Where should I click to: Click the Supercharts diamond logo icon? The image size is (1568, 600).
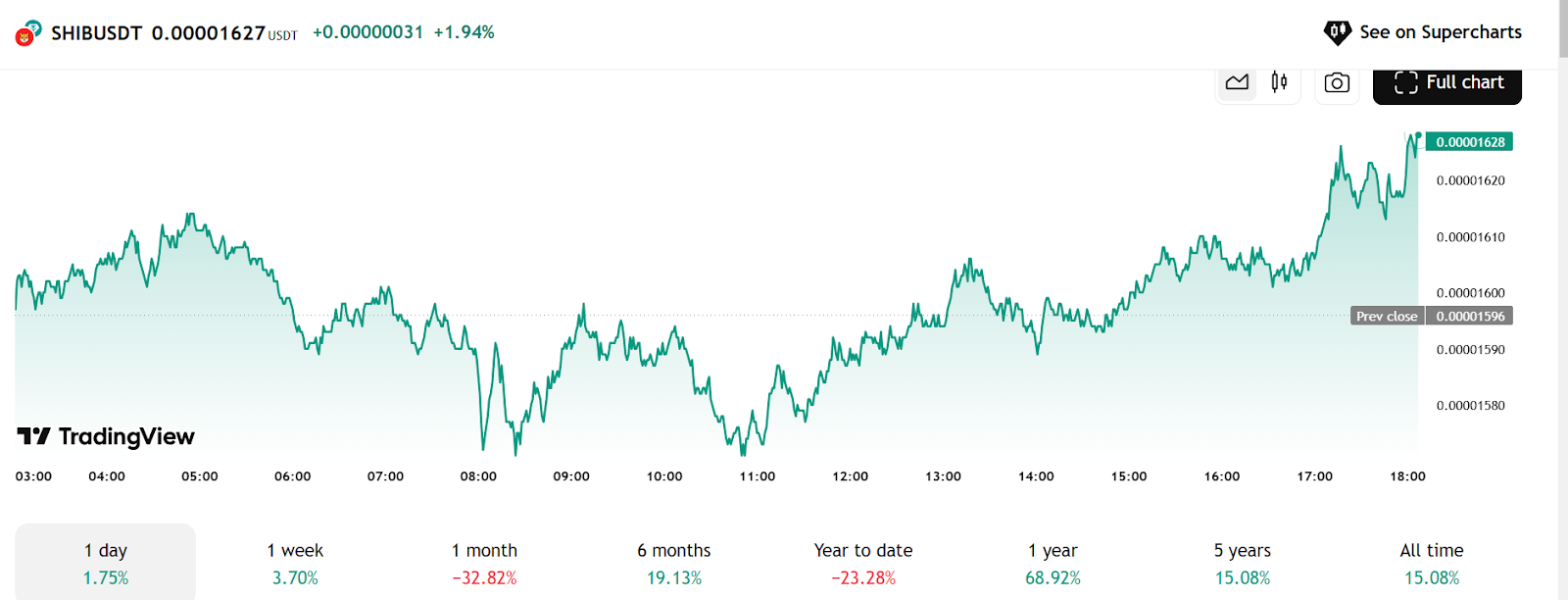tap(1337, 32)
